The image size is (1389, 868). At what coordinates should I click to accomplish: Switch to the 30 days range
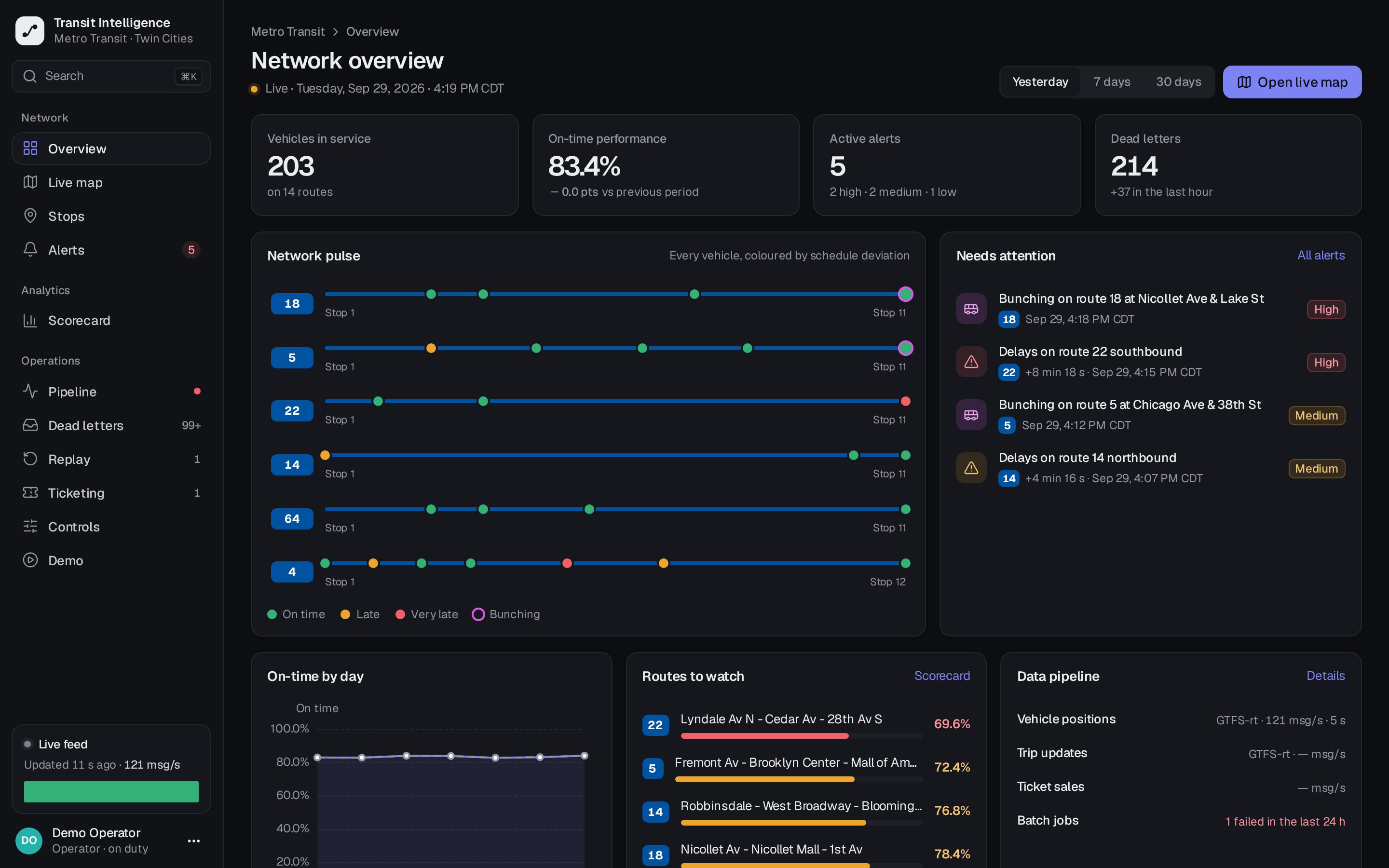[x=1178, y=81]
